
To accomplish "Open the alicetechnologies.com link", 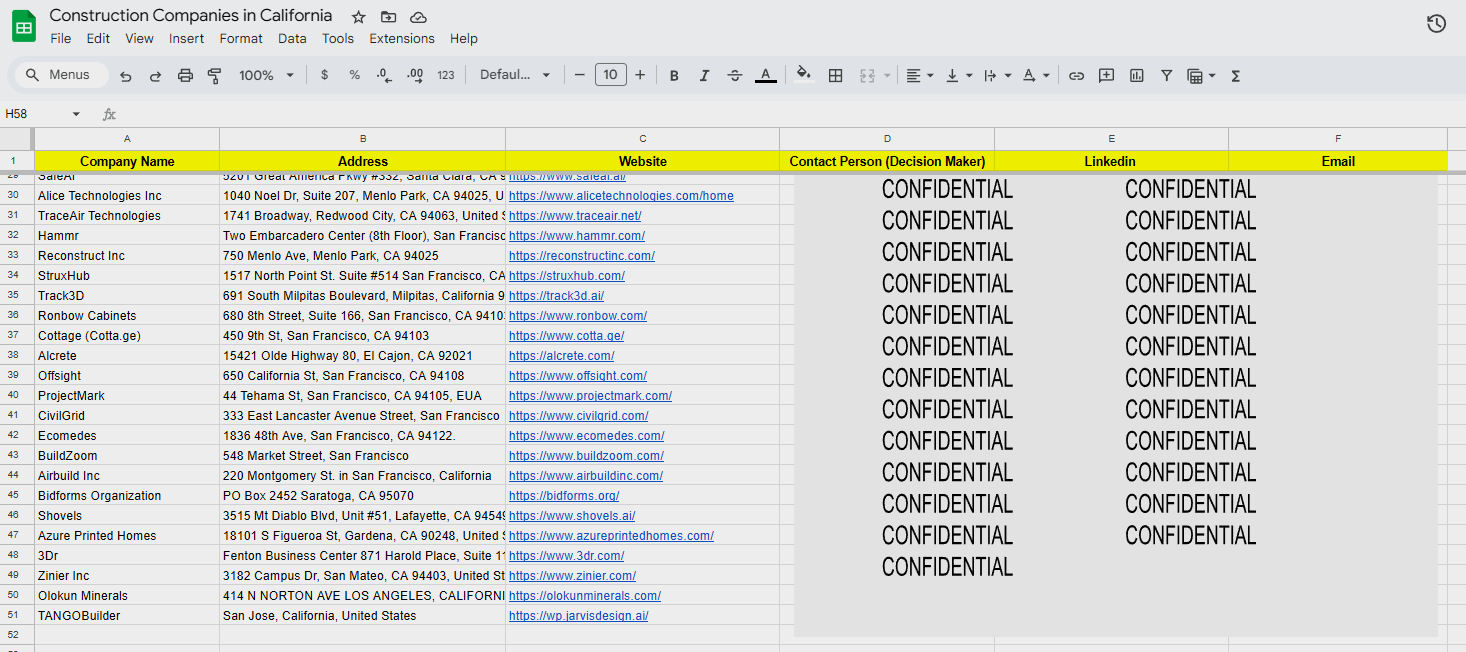I will point(621,196).
